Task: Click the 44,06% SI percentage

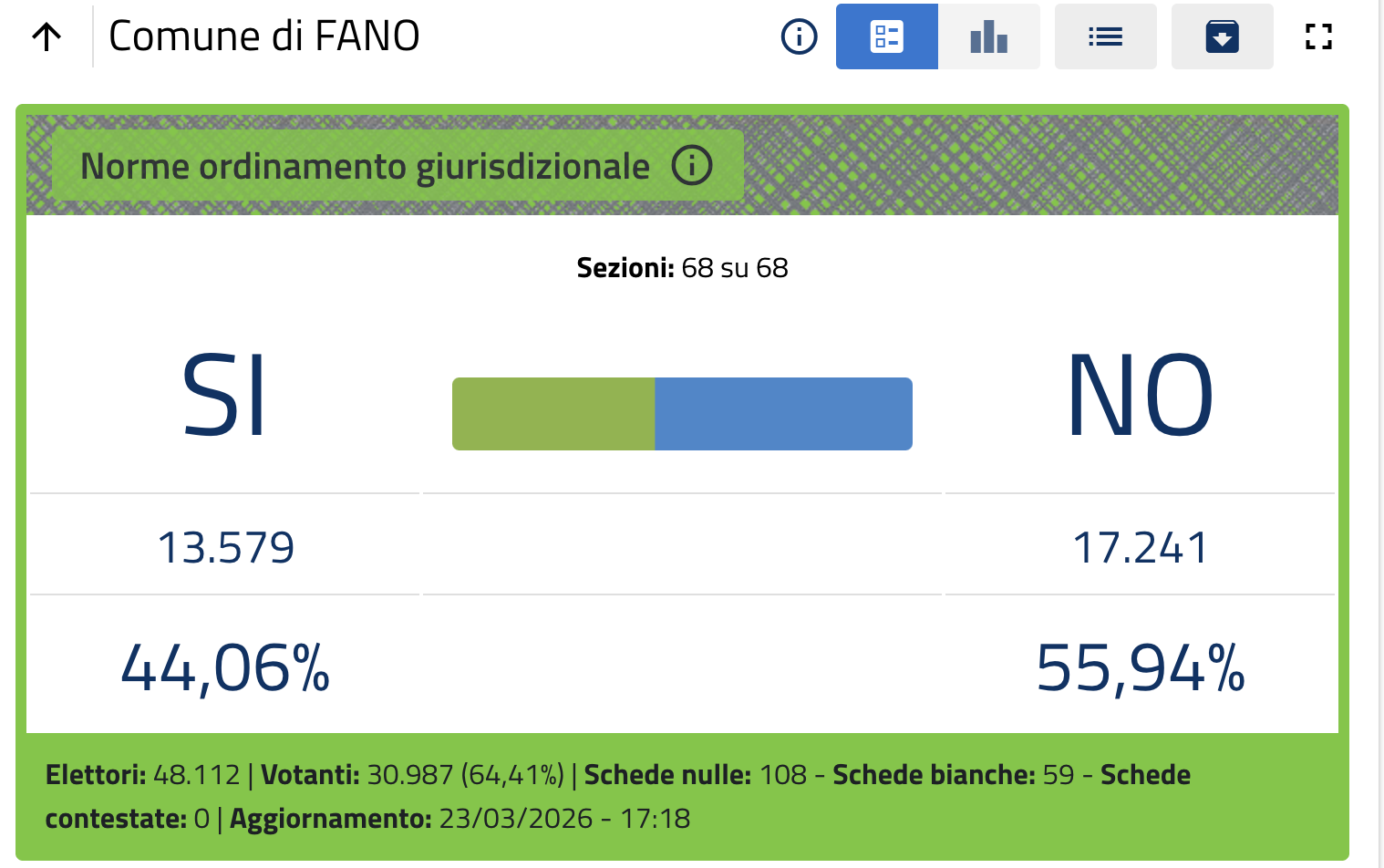Action: (225, 668)
